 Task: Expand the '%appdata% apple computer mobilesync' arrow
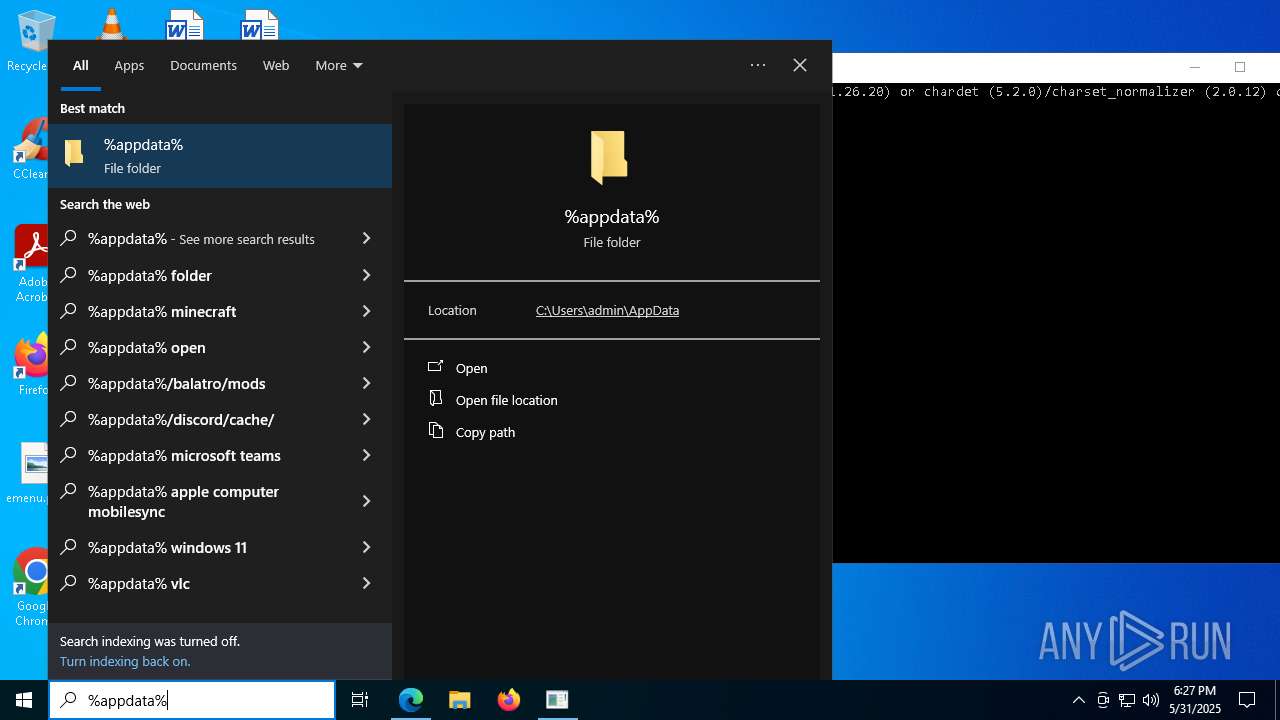tap(366, 501)
